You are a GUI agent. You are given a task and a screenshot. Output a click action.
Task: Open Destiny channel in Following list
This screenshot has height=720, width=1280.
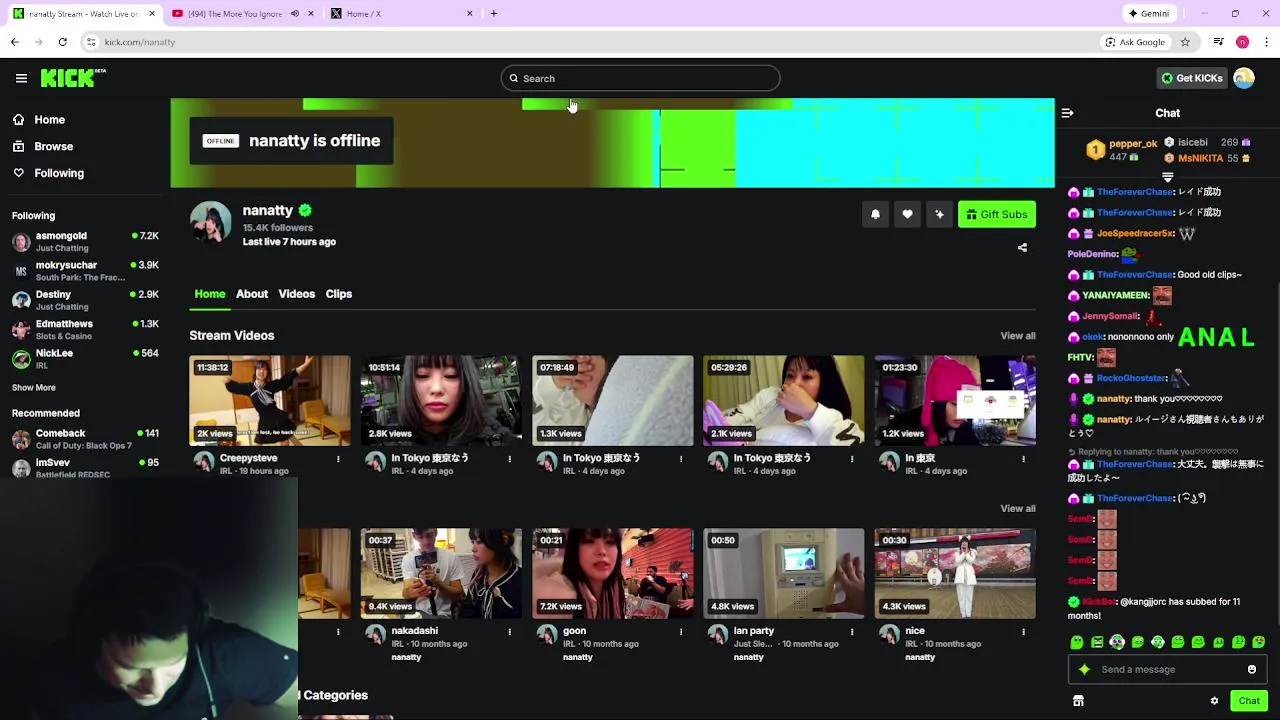[x=85, y=300]
